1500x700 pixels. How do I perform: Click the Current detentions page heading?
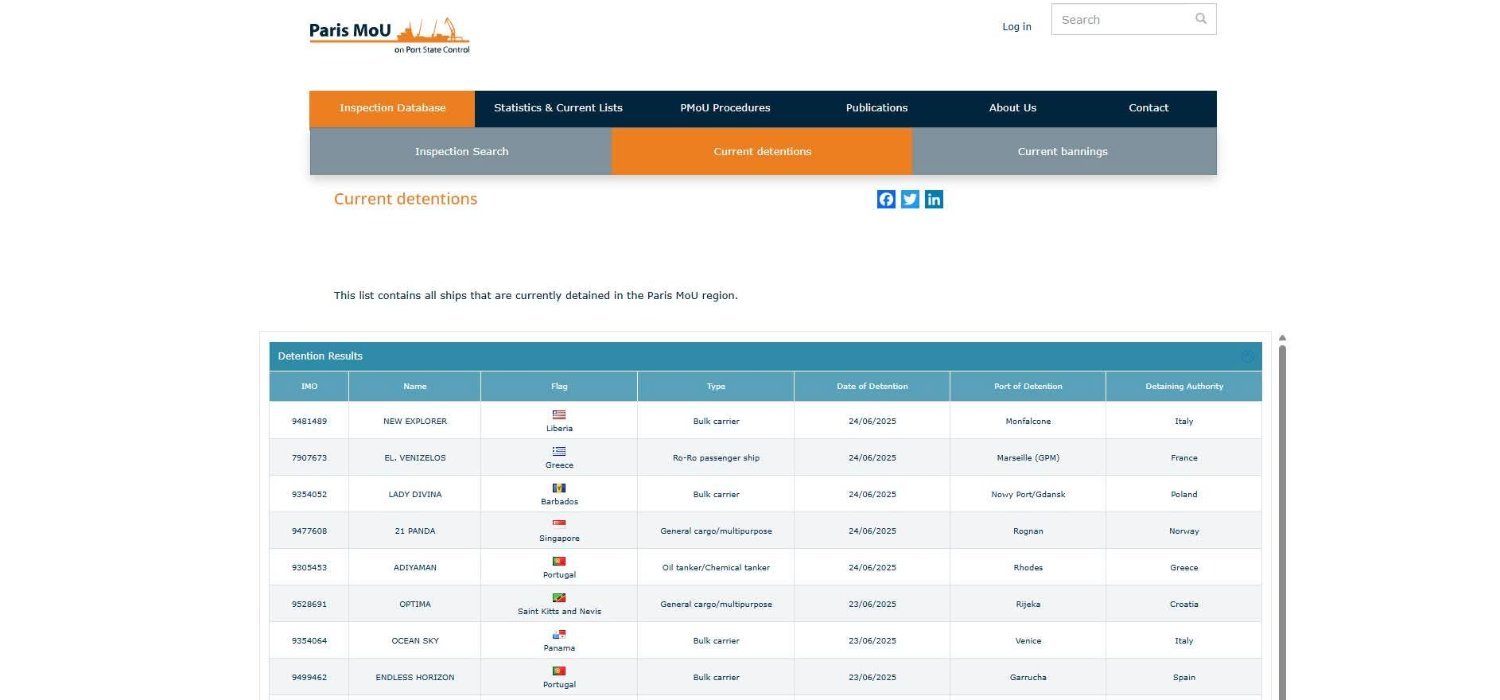click(405, 199)
